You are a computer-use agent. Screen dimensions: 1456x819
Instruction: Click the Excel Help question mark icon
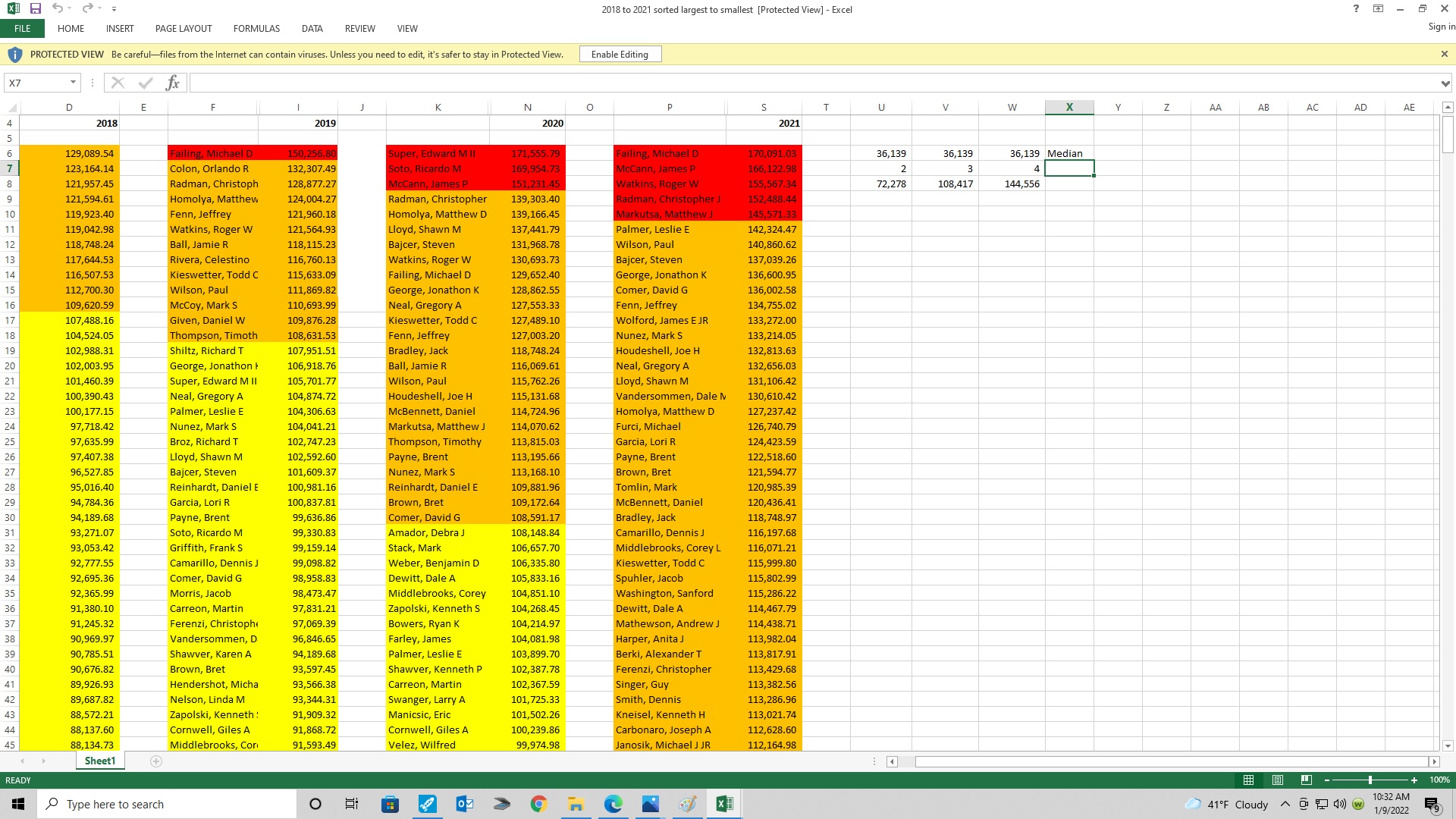1356,9
